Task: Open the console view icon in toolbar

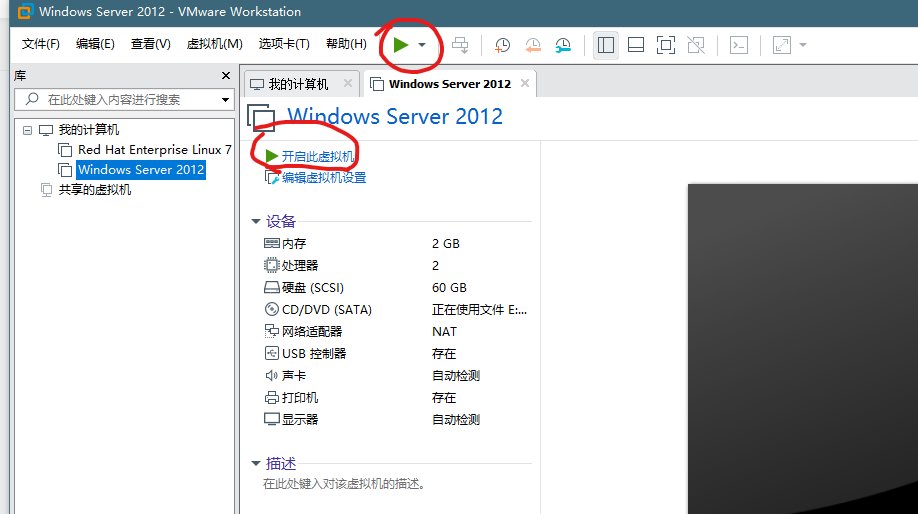Action: 739,45
